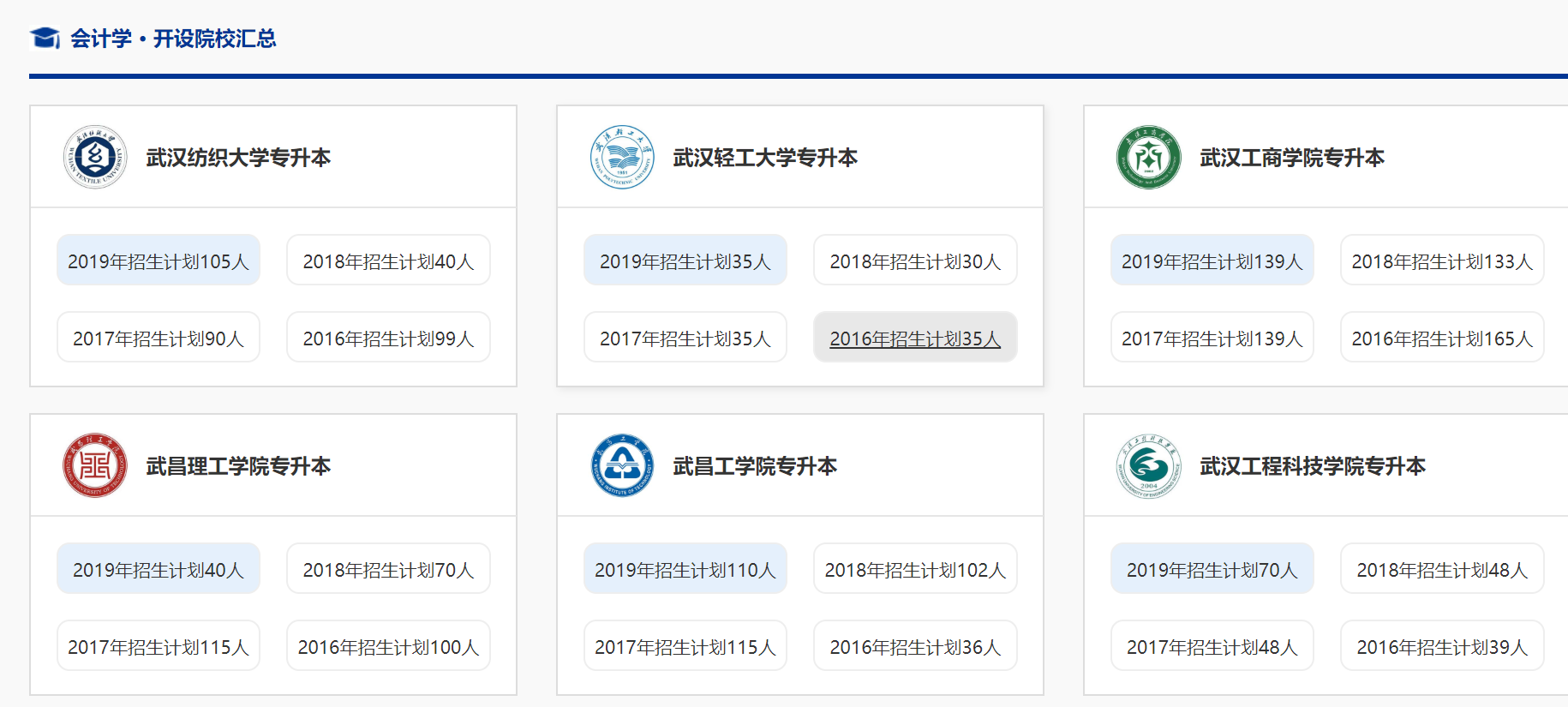Viewport: 1568px width, 707px height.
Task: Click the graduation cap icon in header
Action: click(x=45, y=39)
